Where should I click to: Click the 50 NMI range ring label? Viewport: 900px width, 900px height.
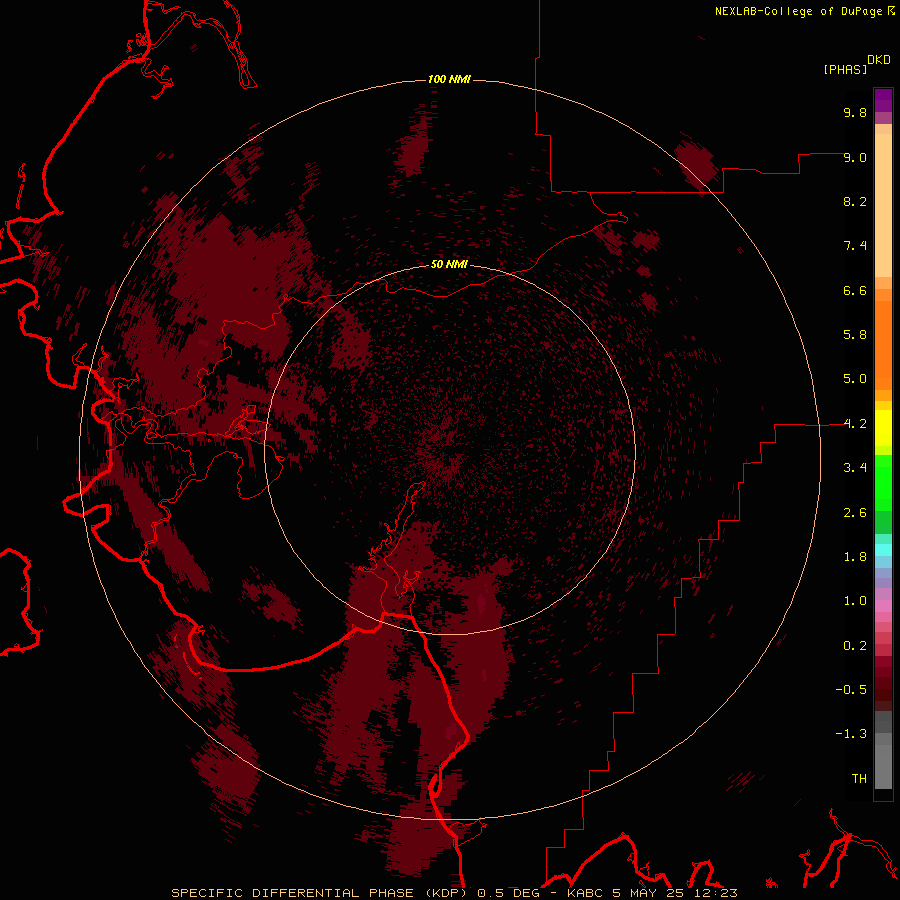coord(449,265)
